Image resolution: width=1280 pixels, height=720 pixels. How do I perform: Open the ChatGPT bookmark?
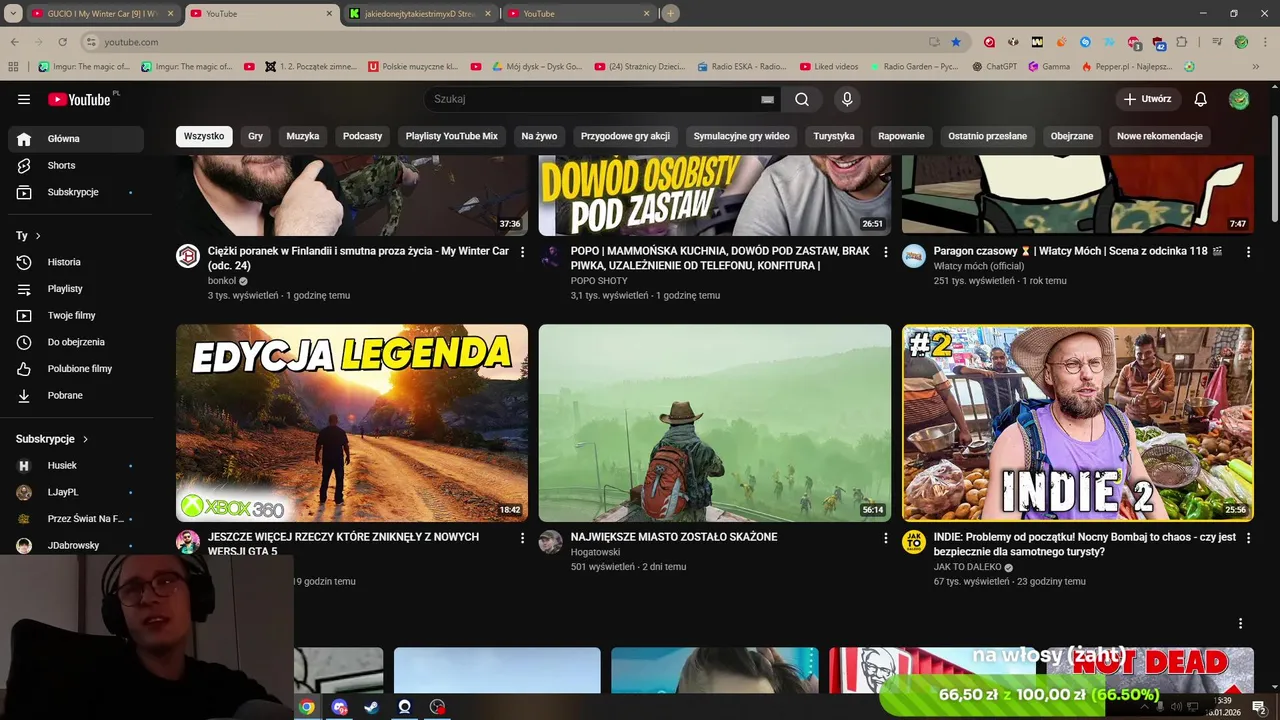point(994,67)
